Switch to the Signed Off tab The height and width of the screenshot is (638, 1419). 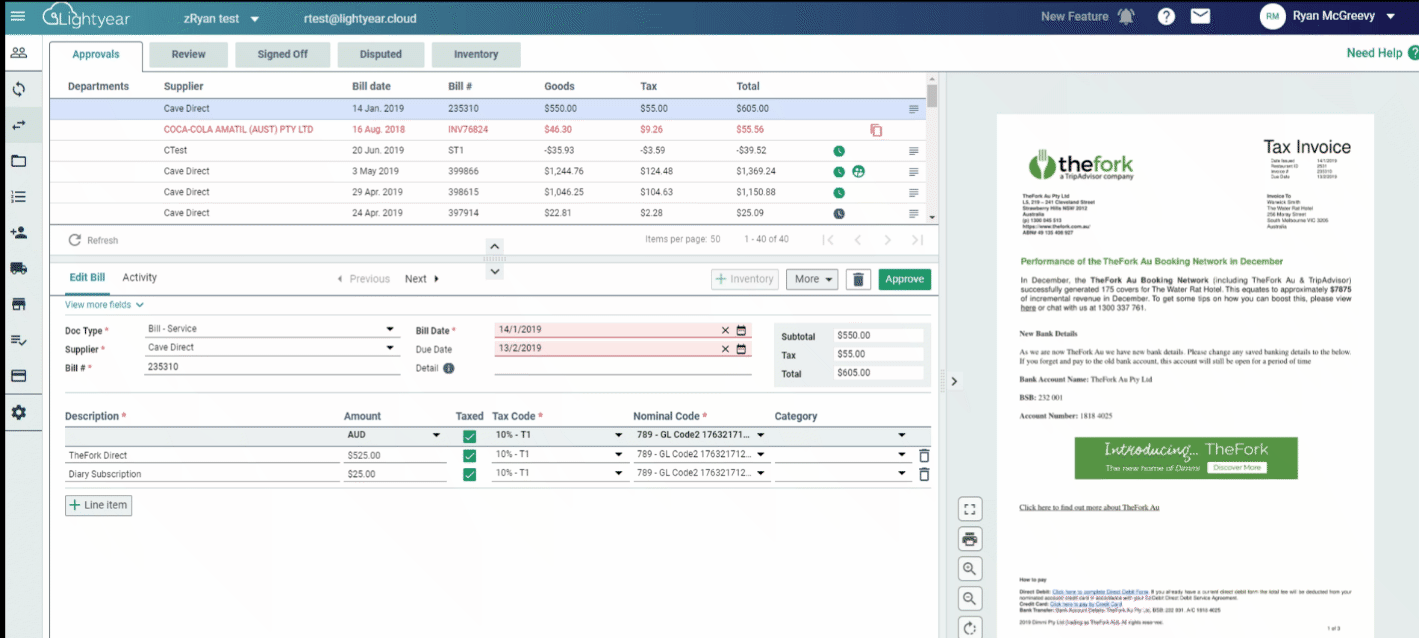pyautogui.click(x=282, y=54)
